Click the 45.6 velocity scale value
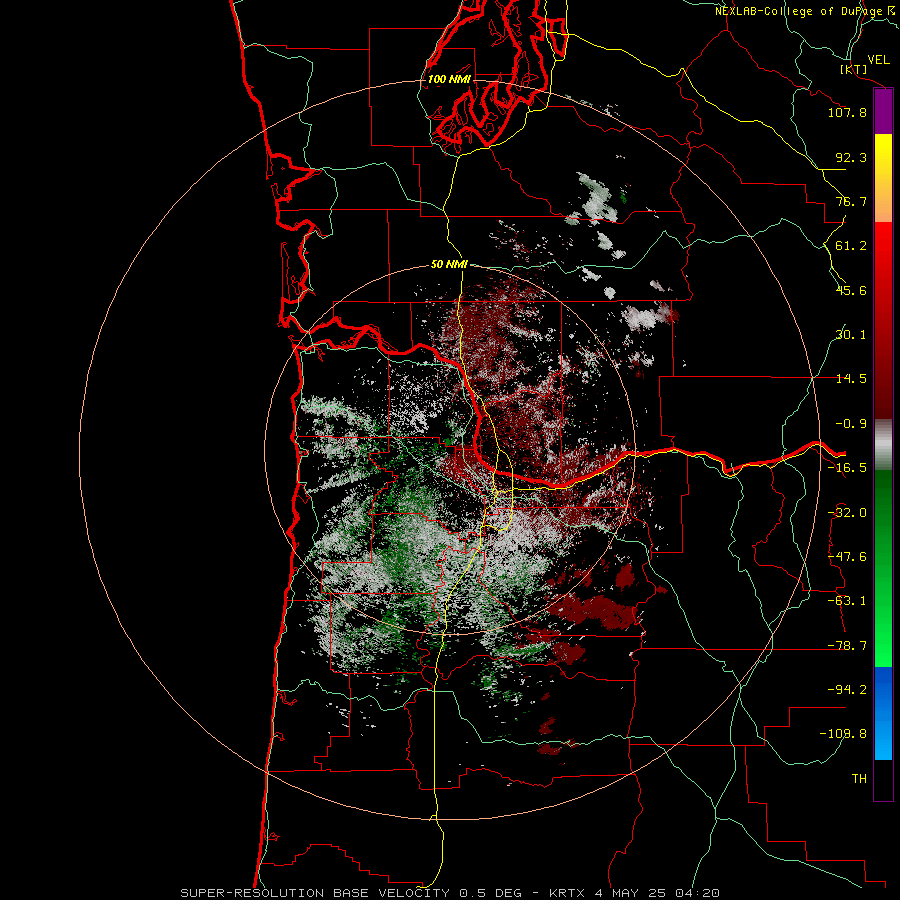Screen dimensions: 900x900 [x=851, y=290]
